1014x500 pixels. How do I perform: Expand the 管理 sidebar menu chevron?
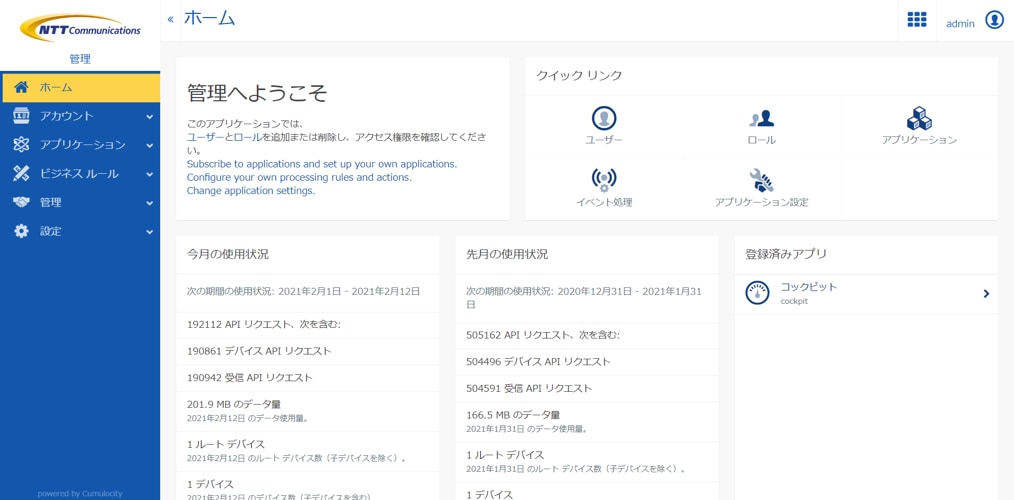click(x=149, y=203)
